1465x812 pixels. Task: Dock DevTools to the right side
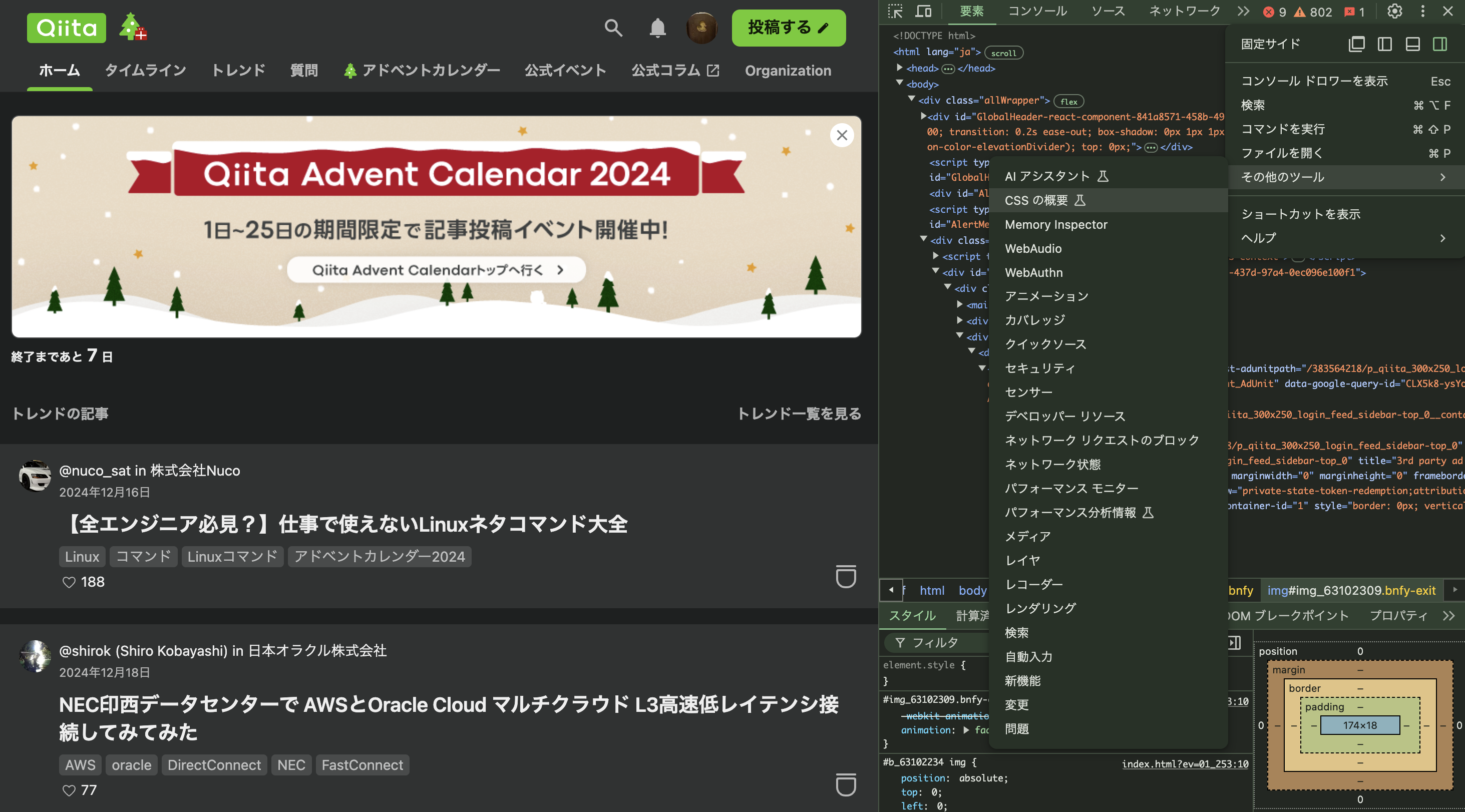(x=1440, y=44)
